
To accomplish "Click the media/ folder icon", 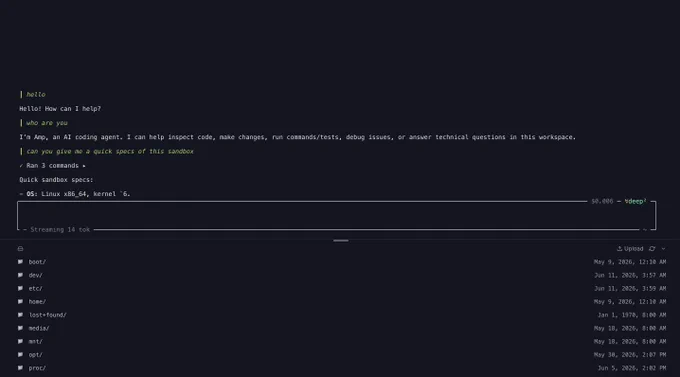I will click(20, 328).
